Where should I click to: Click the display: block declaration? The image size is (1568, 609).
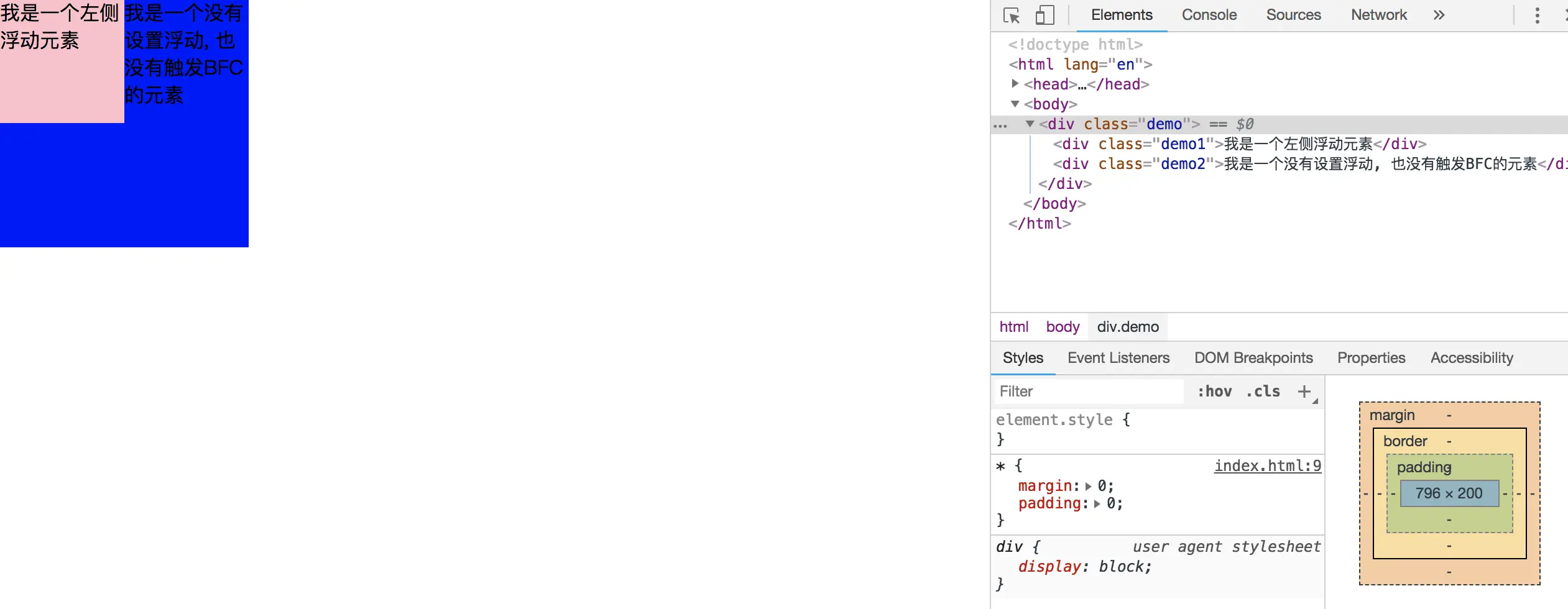click(x=1085, y=567)
